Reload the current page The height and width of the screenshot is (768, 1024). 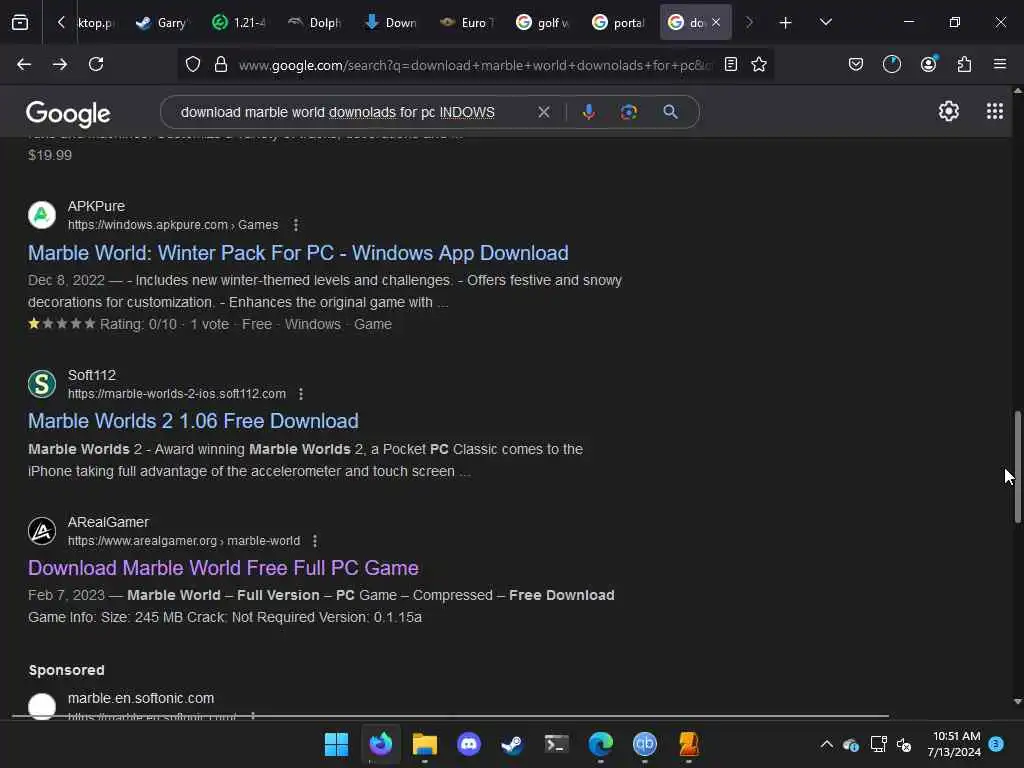pos(96,64)
